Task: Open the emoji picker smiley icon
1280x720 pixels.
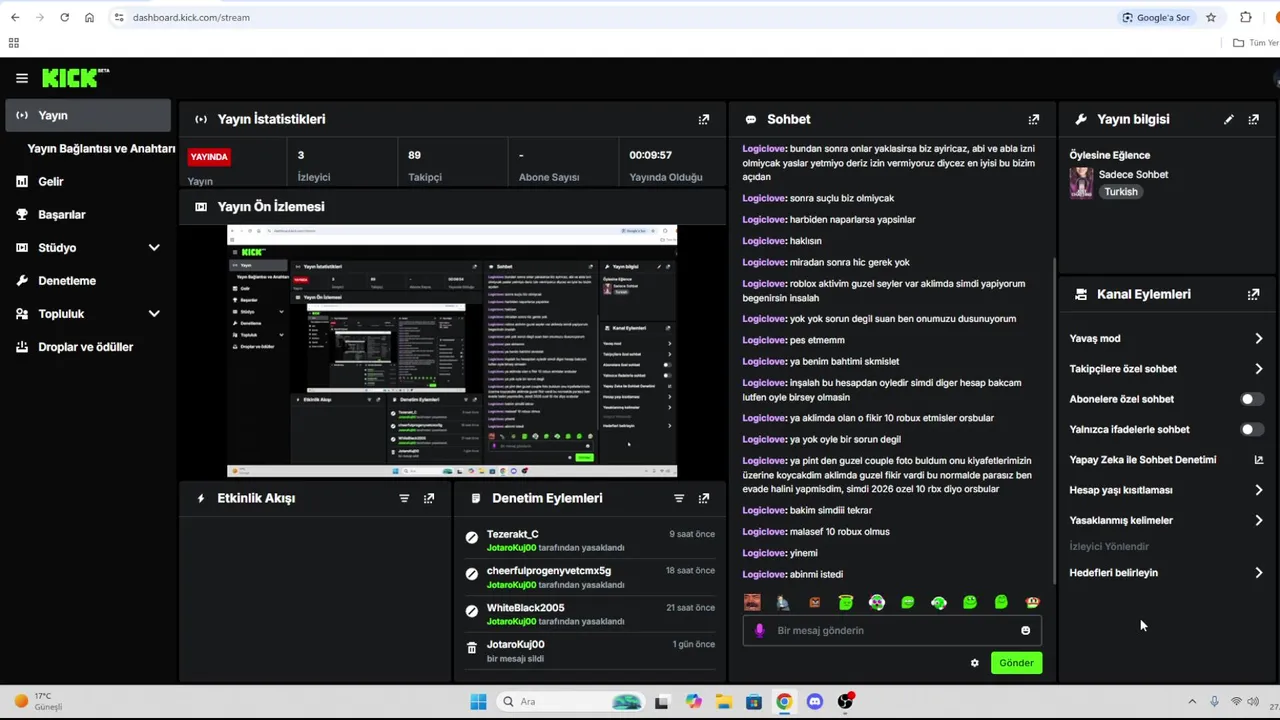Action: (1025, 630)
